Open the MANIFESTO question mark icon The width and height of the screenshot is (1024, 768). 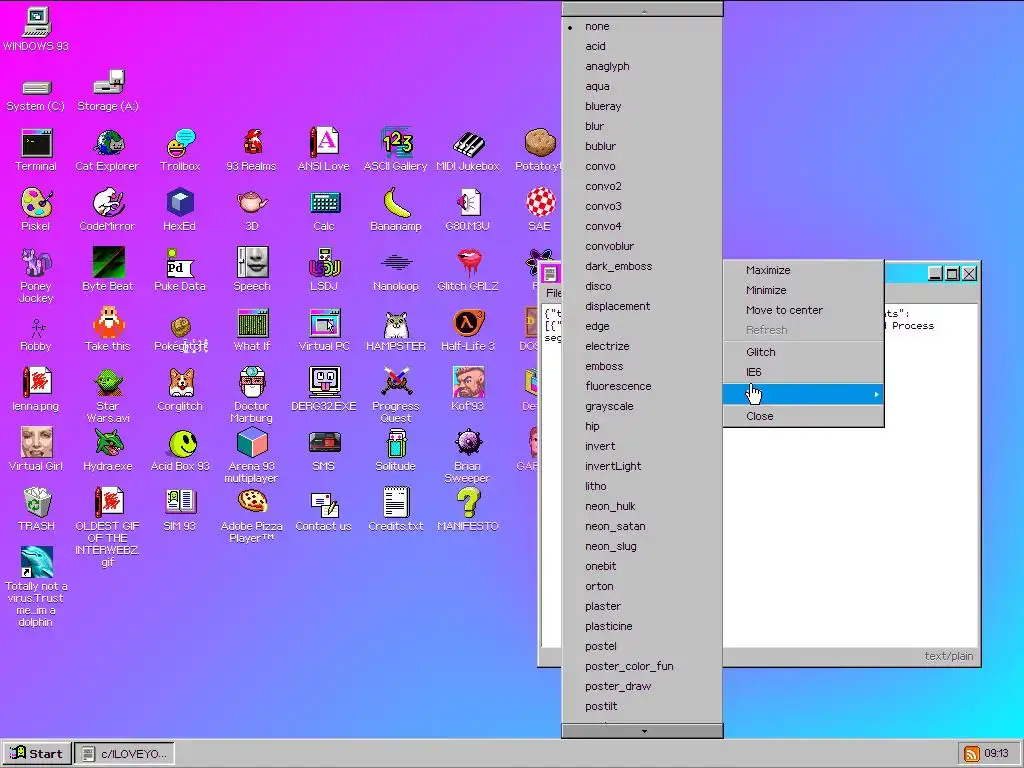click(x=468, y=509)
